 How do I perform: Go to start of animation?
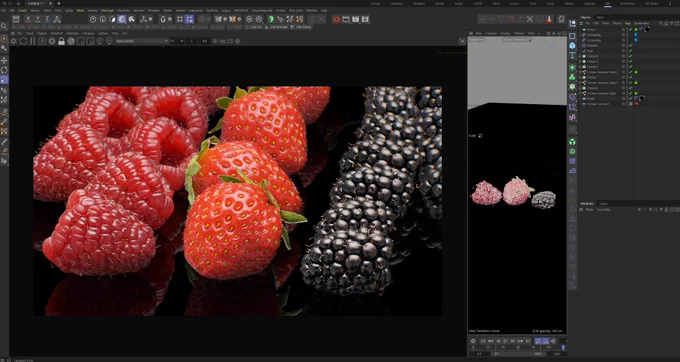click(483, 341)
